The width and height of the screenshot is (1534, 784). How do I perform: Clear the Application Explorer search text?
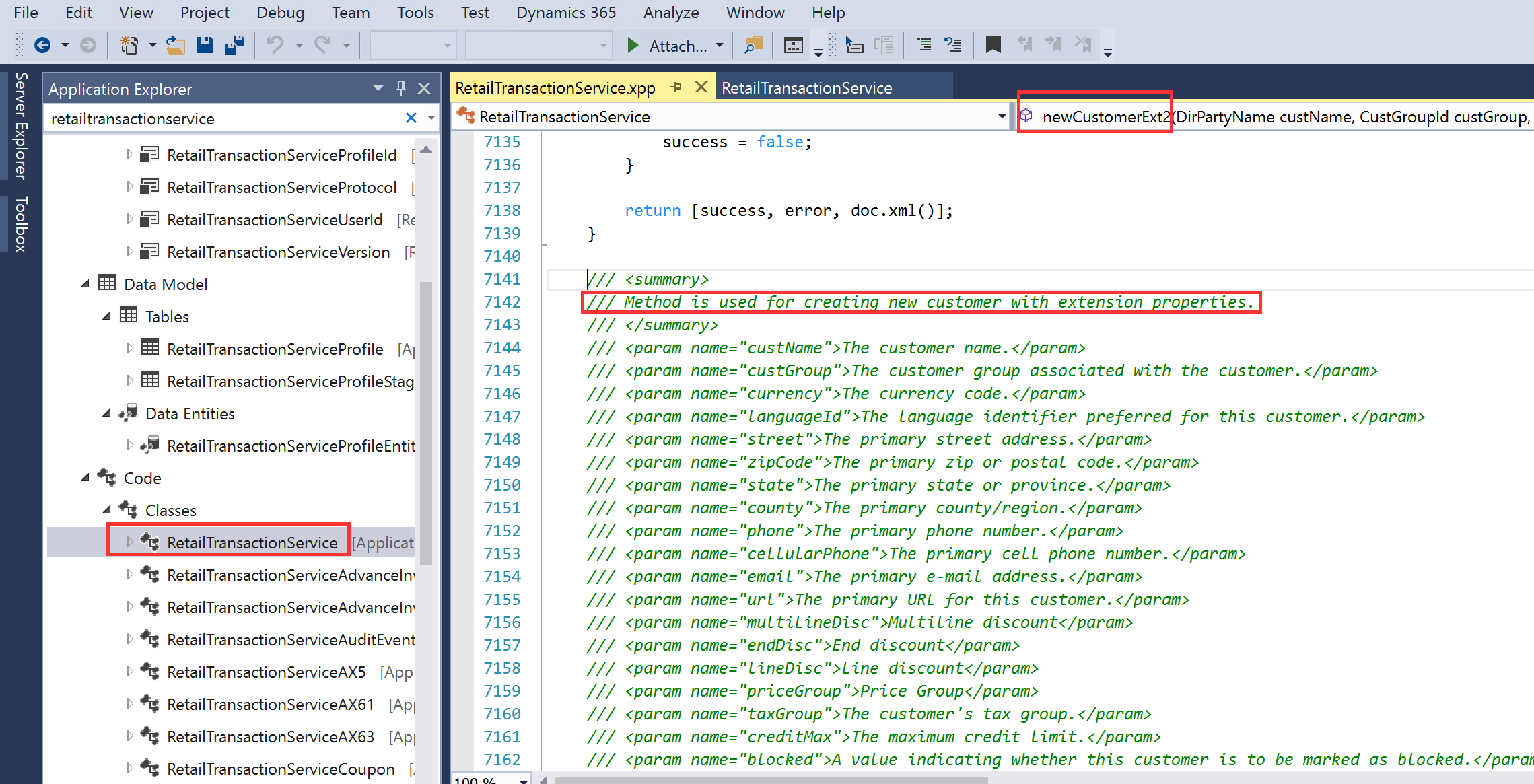click(411, 118)
